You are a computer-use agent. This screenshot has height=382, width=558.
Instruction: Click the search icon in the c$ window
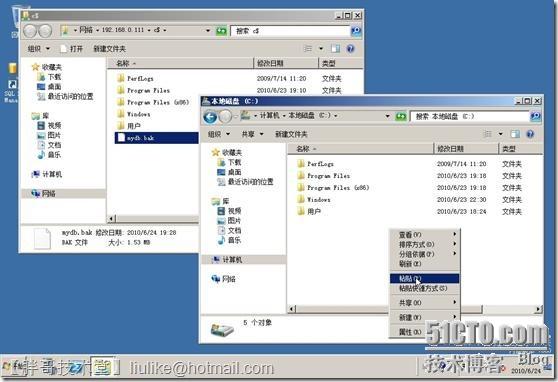click(356, 31)
